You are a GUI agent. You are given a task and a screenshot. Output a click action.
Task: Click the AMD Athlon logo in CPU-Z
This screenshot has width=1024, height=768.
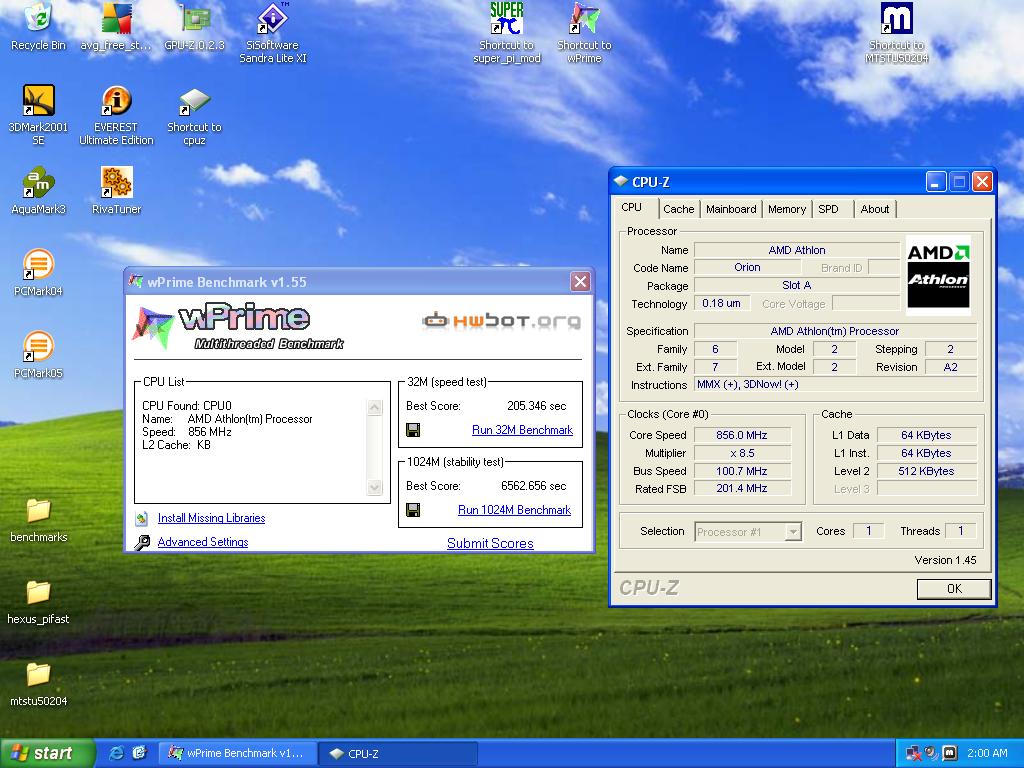(x=938, y=276)
